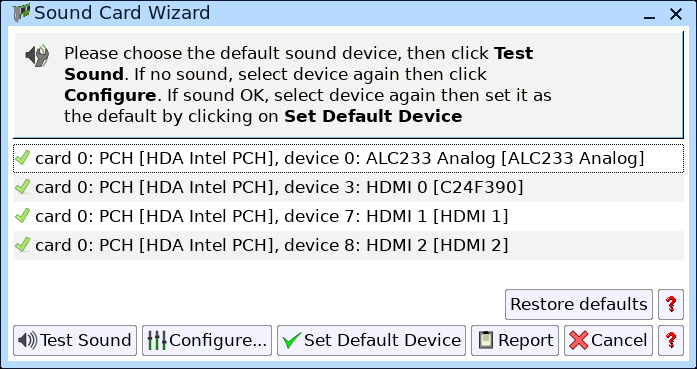
Task: Open the Report button
Action: click(515, 341)
